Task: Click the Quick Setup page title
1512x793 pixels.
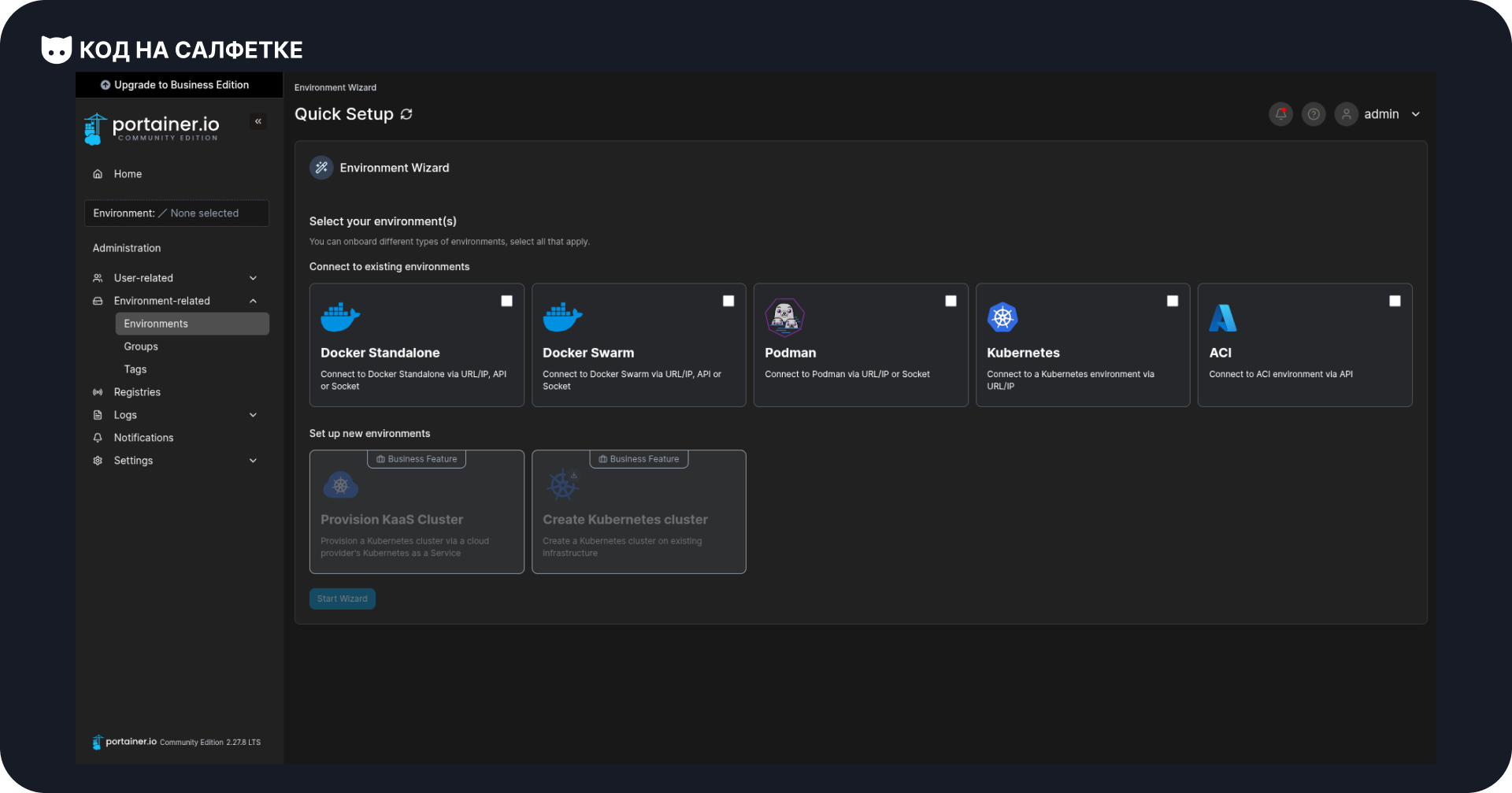Action: [x=344, y=114]
